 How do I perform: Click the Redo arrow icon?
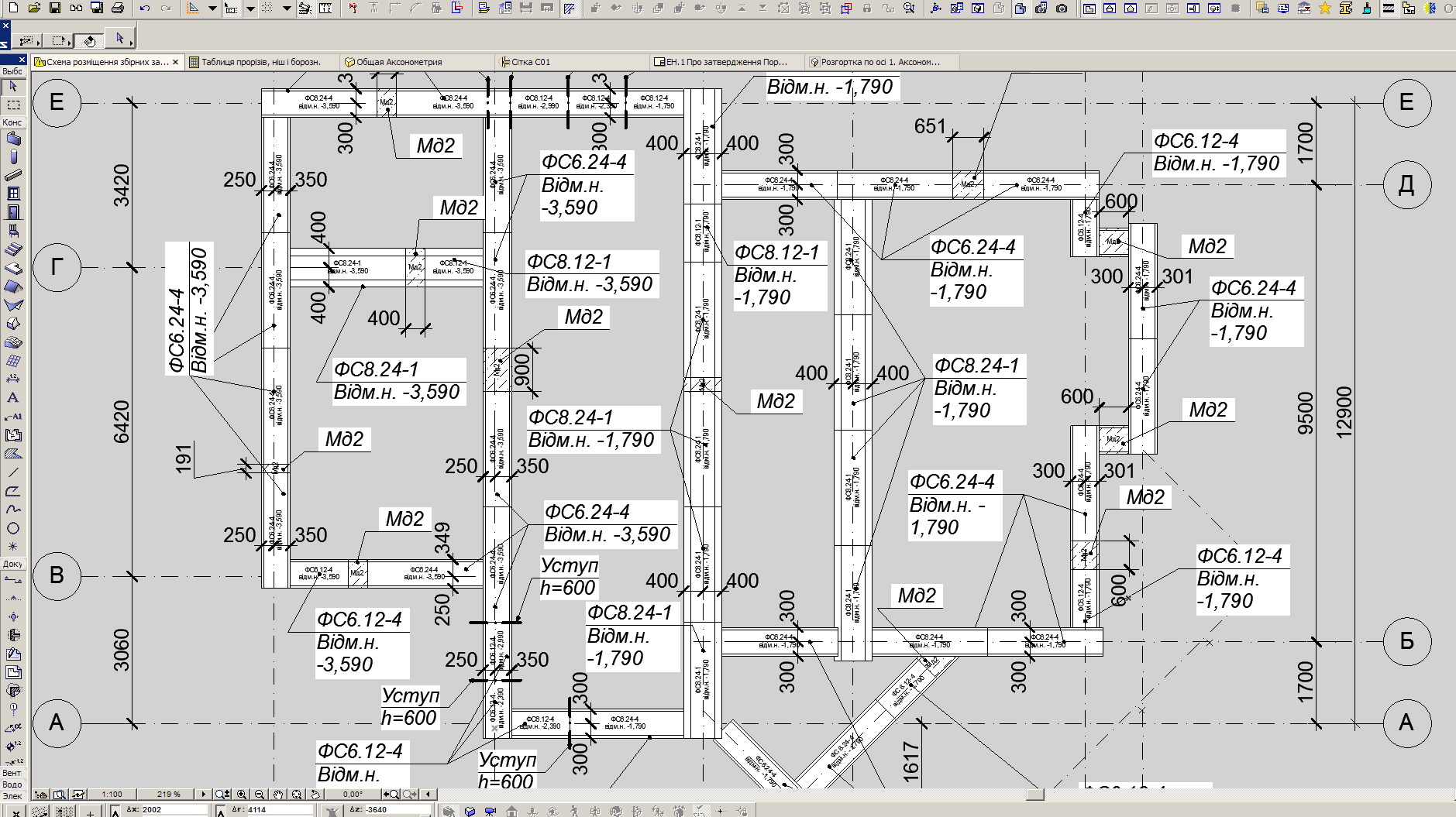(x=165, y=8)
